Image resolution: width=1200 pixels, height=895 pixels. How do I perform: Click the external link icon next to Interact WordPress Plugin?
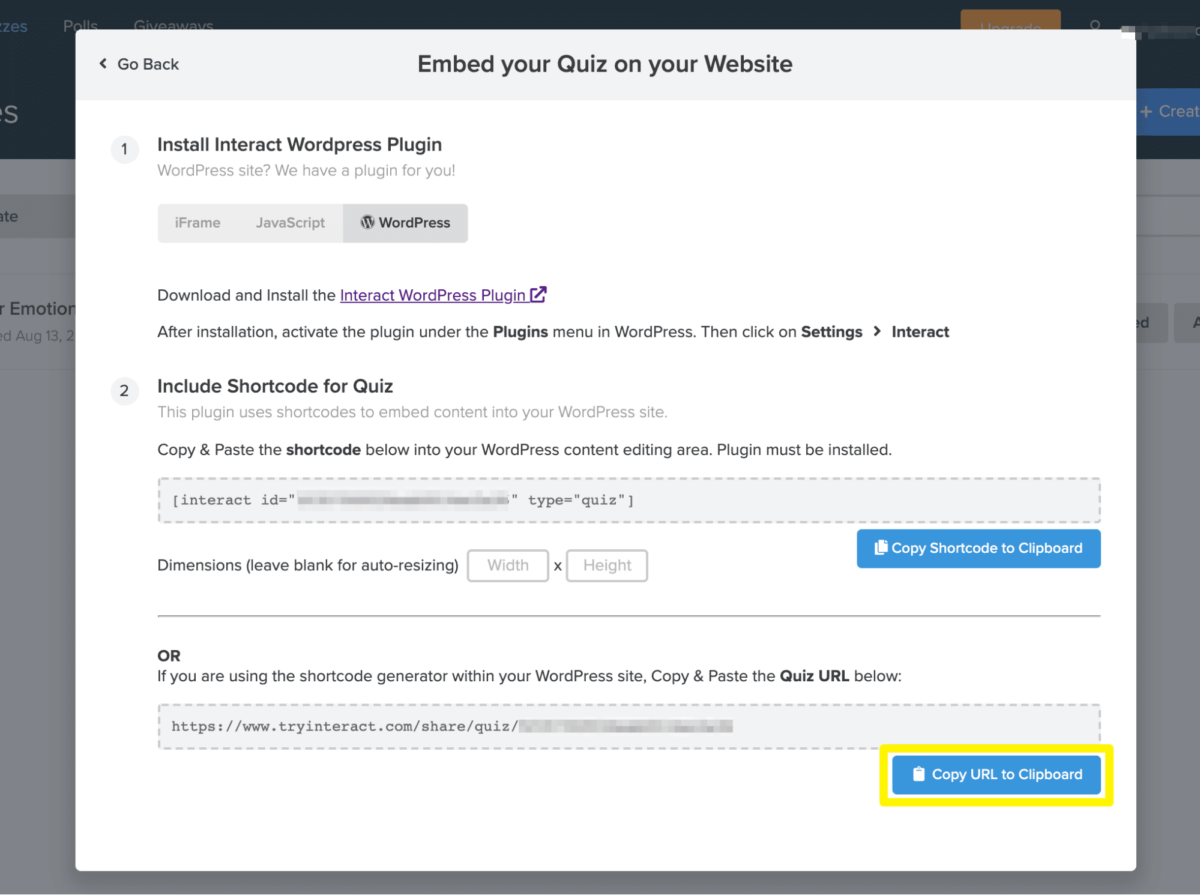pyautogui.click(x=538, y=295)
